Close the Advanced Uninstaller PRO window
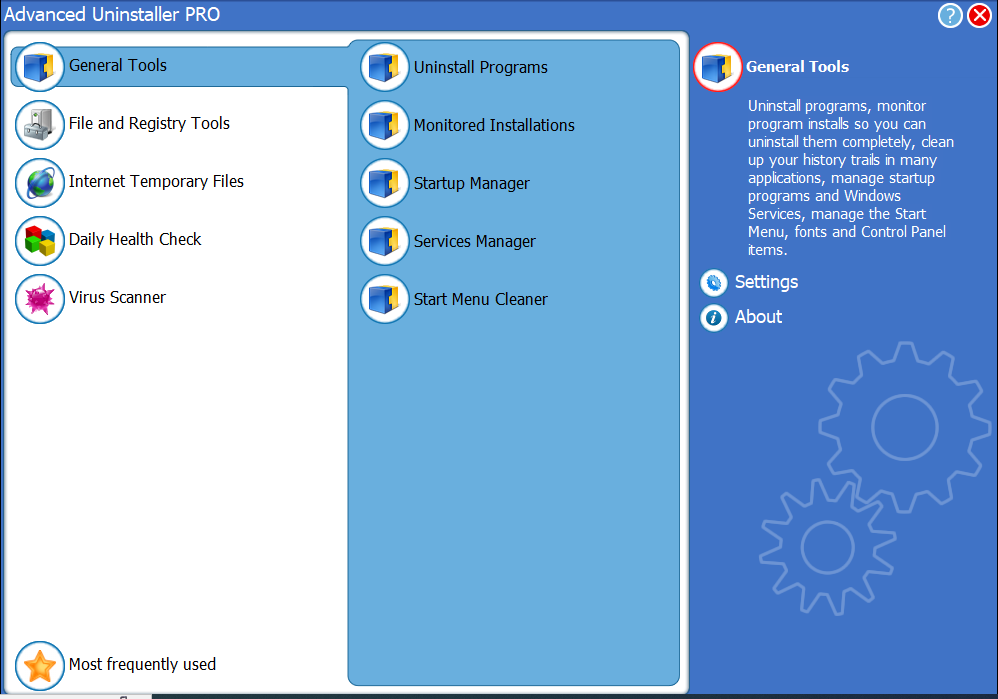 coord(980,15)
